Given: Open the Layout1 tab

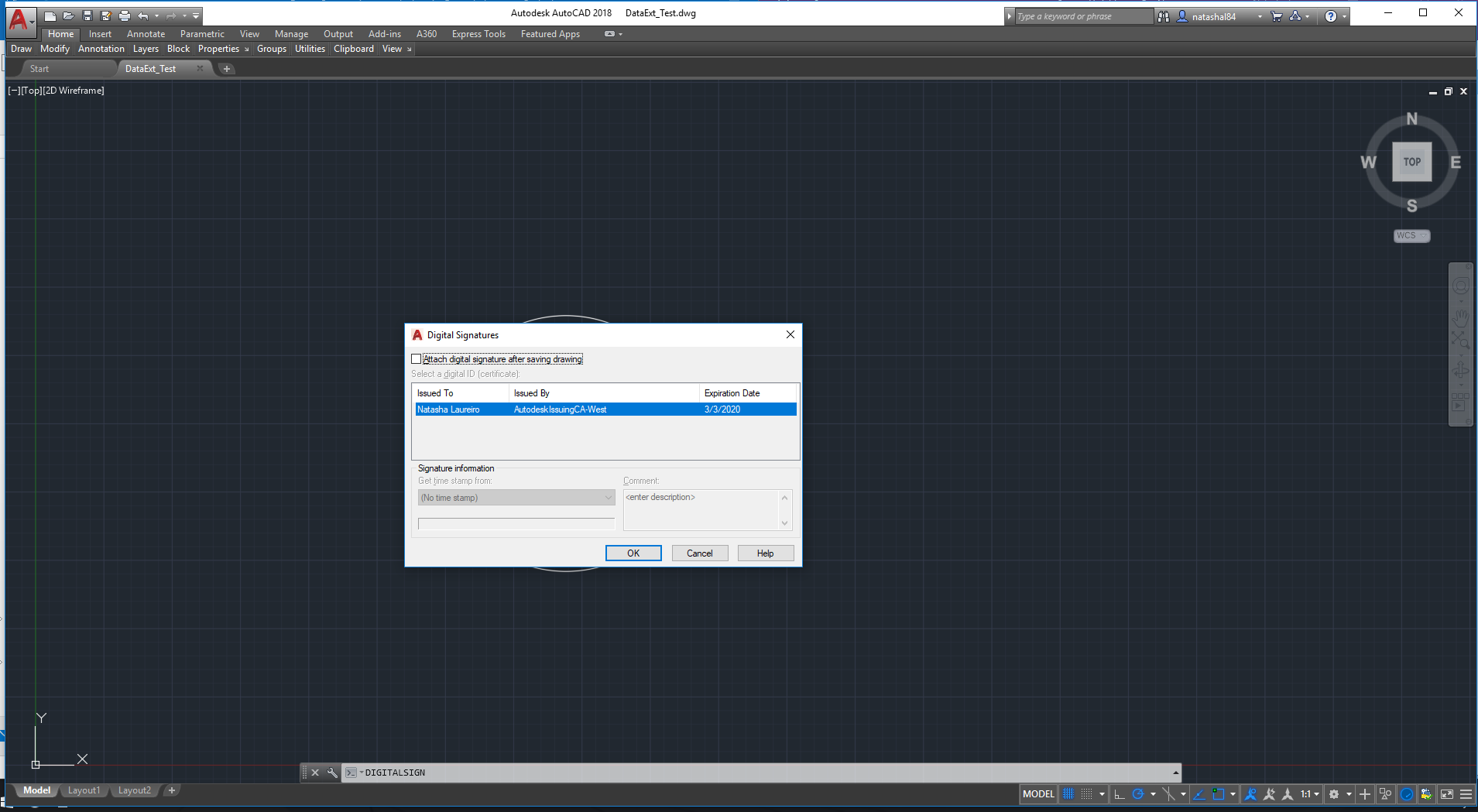Looking at the screenshot, I should tap(84, 790).
